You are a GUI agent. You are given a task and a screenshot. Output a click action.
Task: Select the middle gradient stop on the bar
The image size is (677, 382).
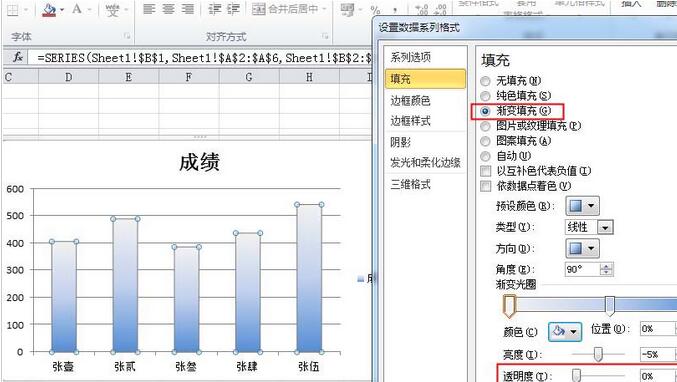(610, 306)
